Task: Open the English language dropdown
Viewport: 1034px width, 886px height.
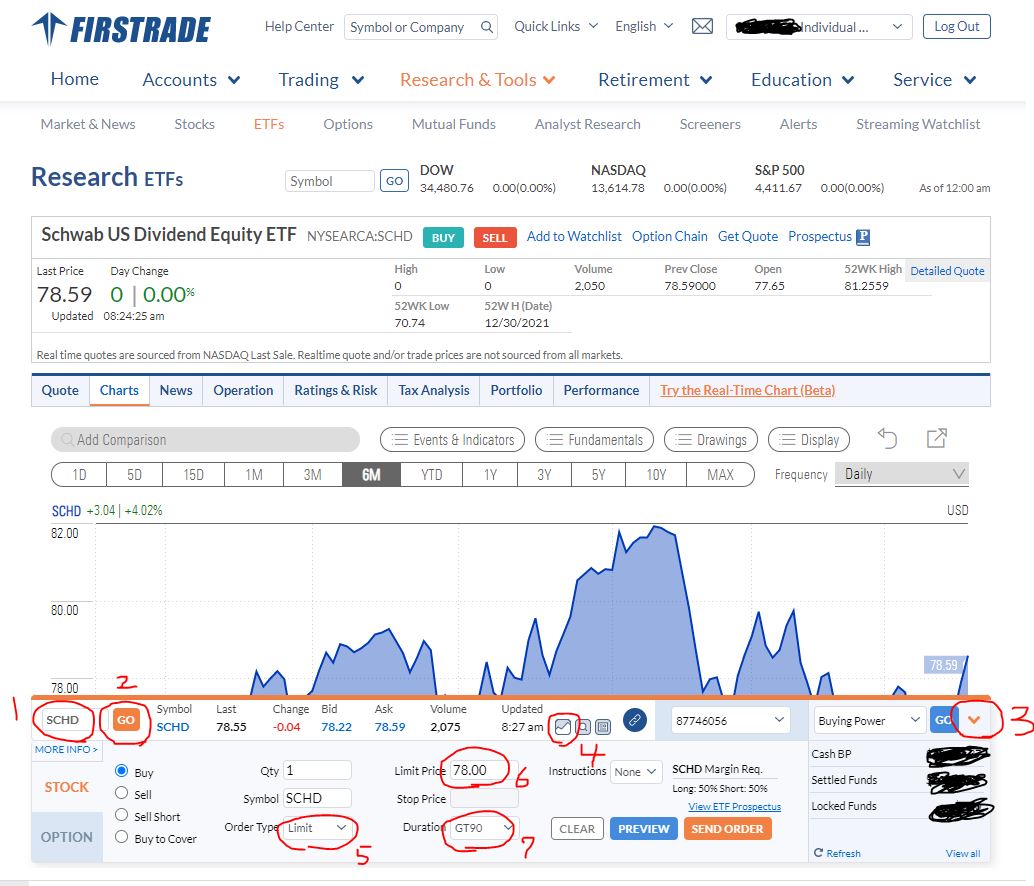Action: pyautogui.click(x=644, y=26)
